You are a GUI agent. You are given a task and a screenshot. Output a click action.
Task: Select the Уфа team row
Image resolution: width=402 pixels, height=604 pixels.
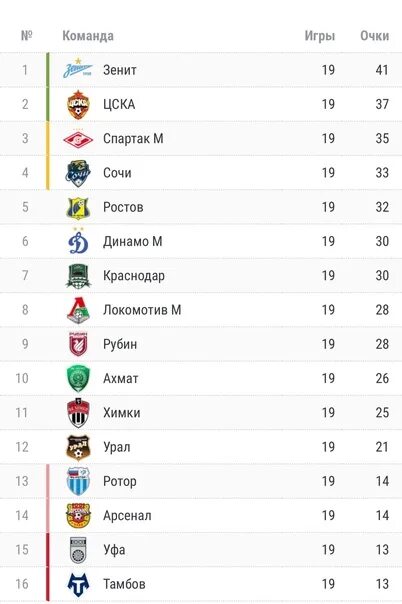[x=201, y=550]
